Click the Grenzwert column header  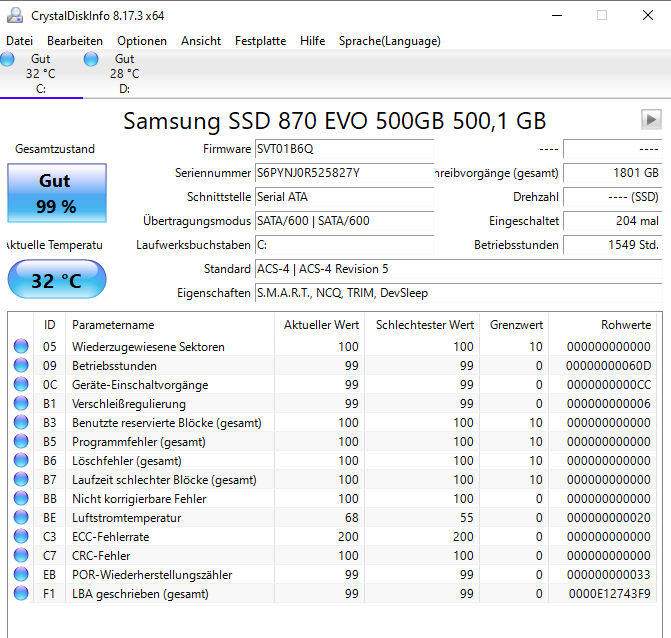(x=514, y=325)
